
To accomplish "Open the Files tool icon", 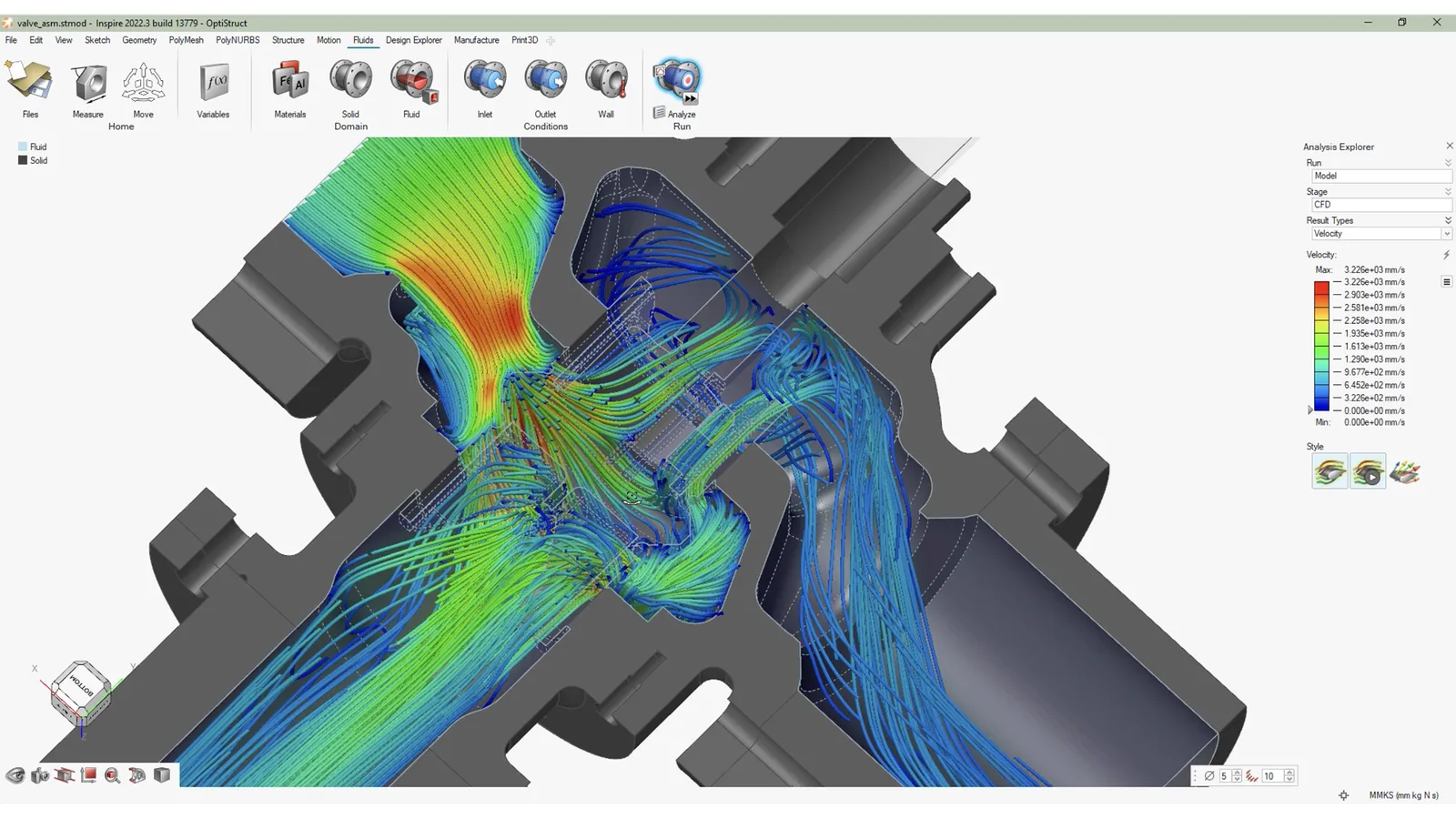I will point(30,82).
